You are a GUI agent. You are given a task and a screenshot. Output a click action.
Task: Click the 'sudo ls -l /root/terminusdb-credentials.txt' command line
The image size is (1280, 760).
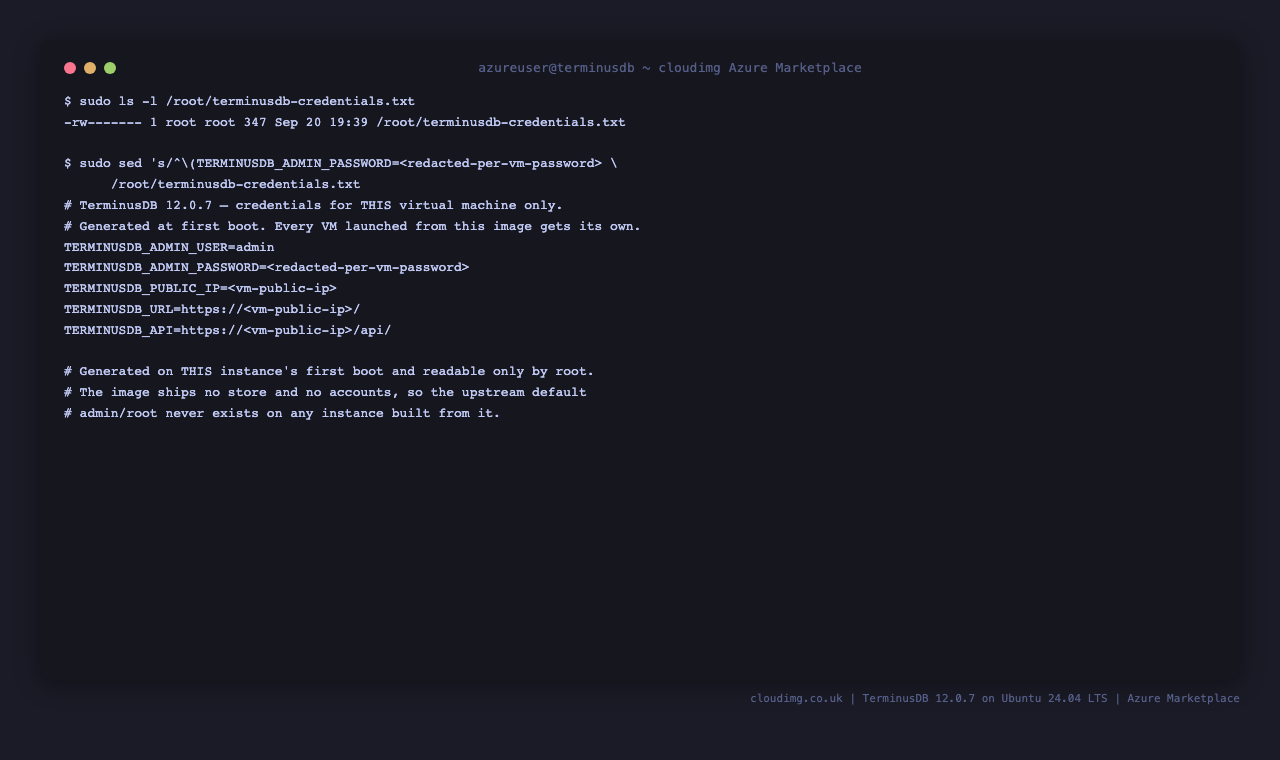point(239,102)
